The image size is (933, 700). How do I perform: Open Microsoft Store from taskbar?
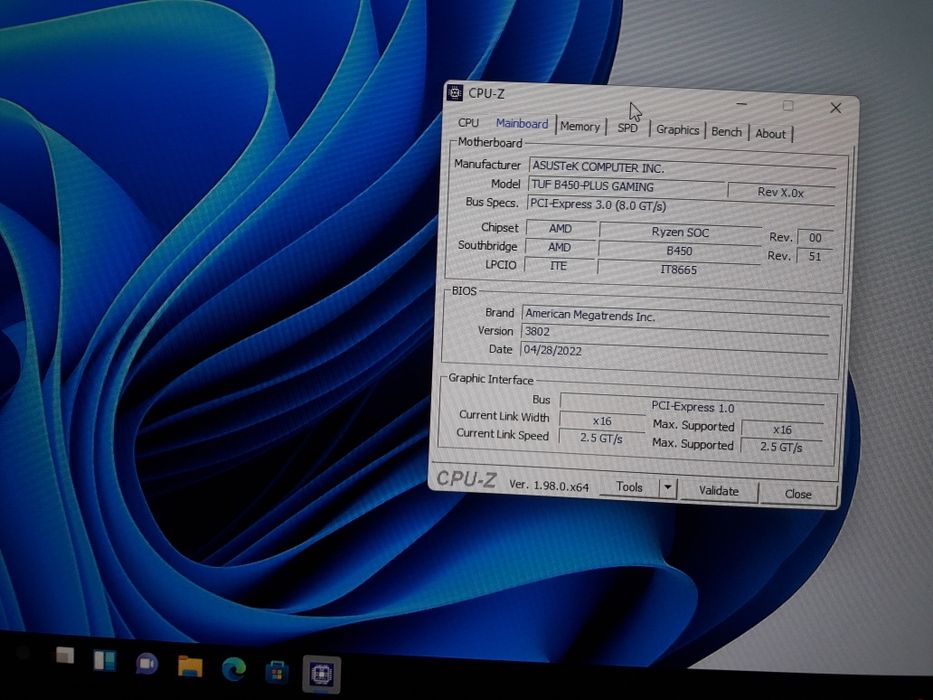pyautogui.click(x=277, y=673)
